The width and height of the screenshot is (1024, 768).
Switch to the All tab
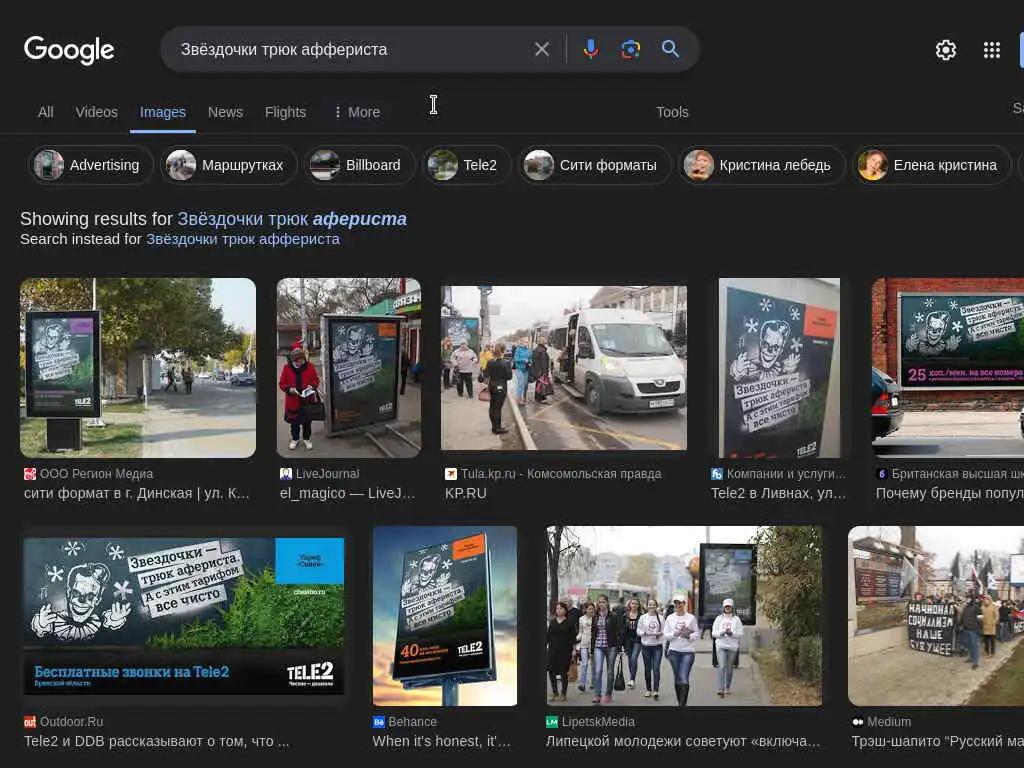pos(46,112)
